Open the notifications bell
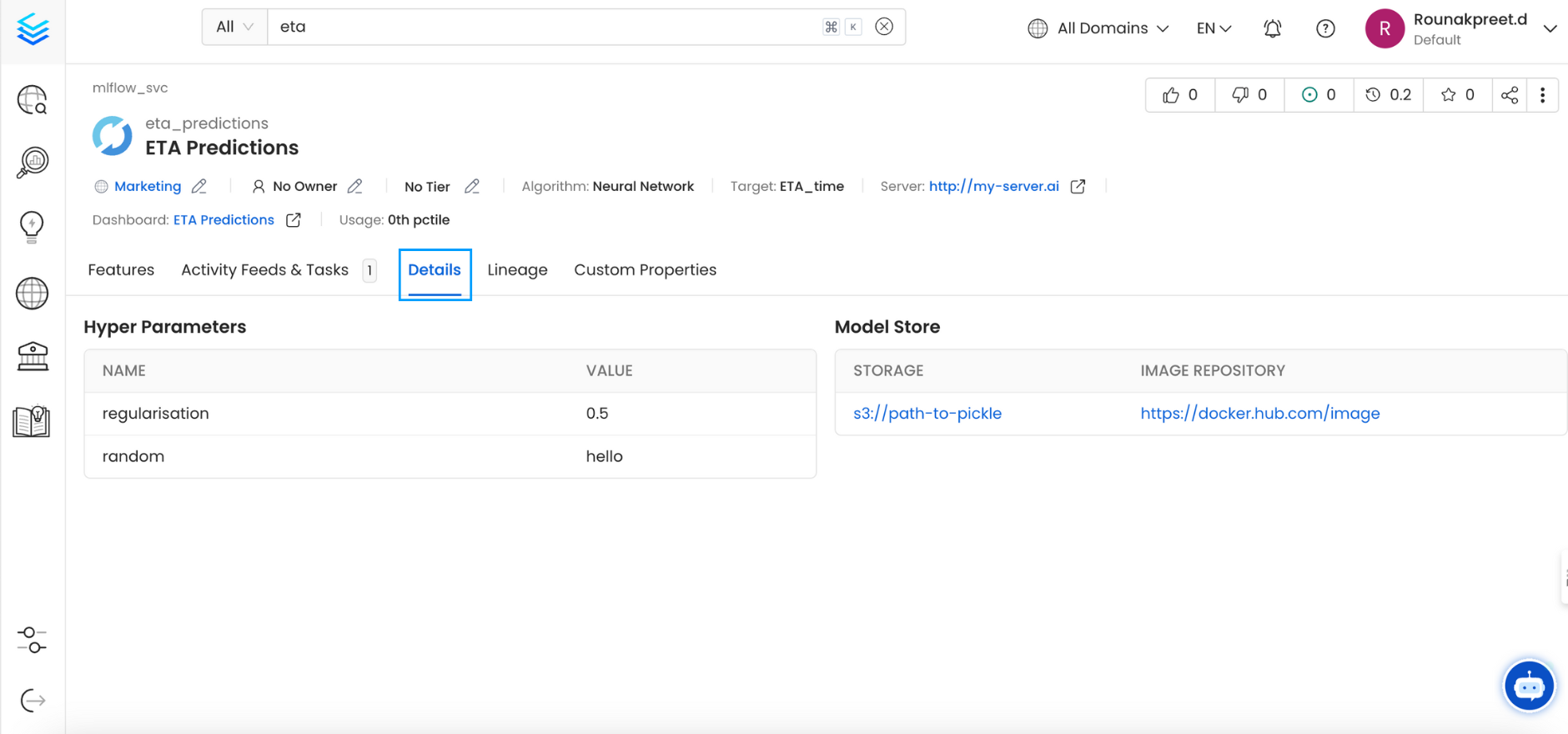This screenshot has height=734, width=1568. (1272, 28)
